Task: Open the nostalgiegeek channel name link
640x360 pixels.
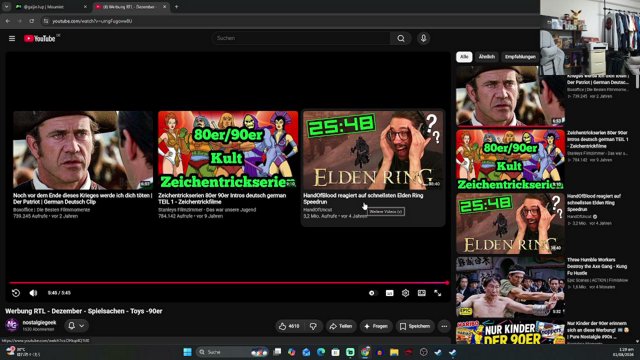Action: [x=39, y=322]
